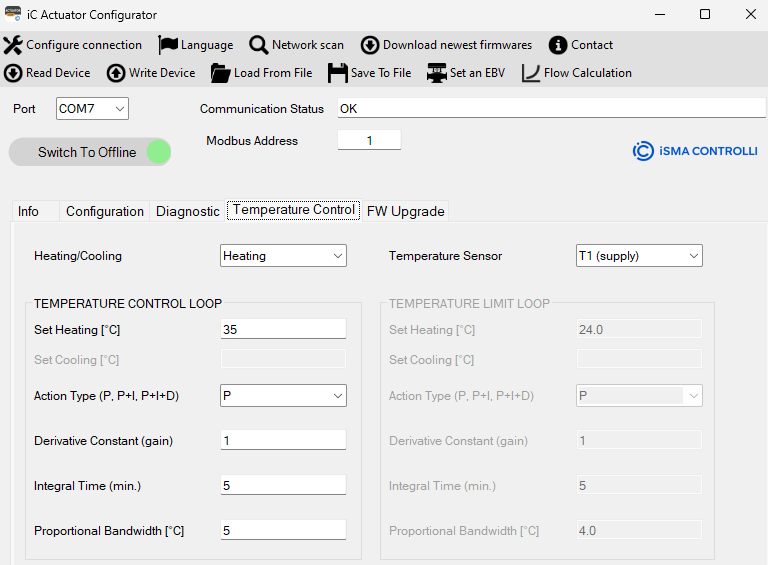Viewport: 768px width, 565px height.
Task: Select the Temperature Control tab
Action: (293, 210)
